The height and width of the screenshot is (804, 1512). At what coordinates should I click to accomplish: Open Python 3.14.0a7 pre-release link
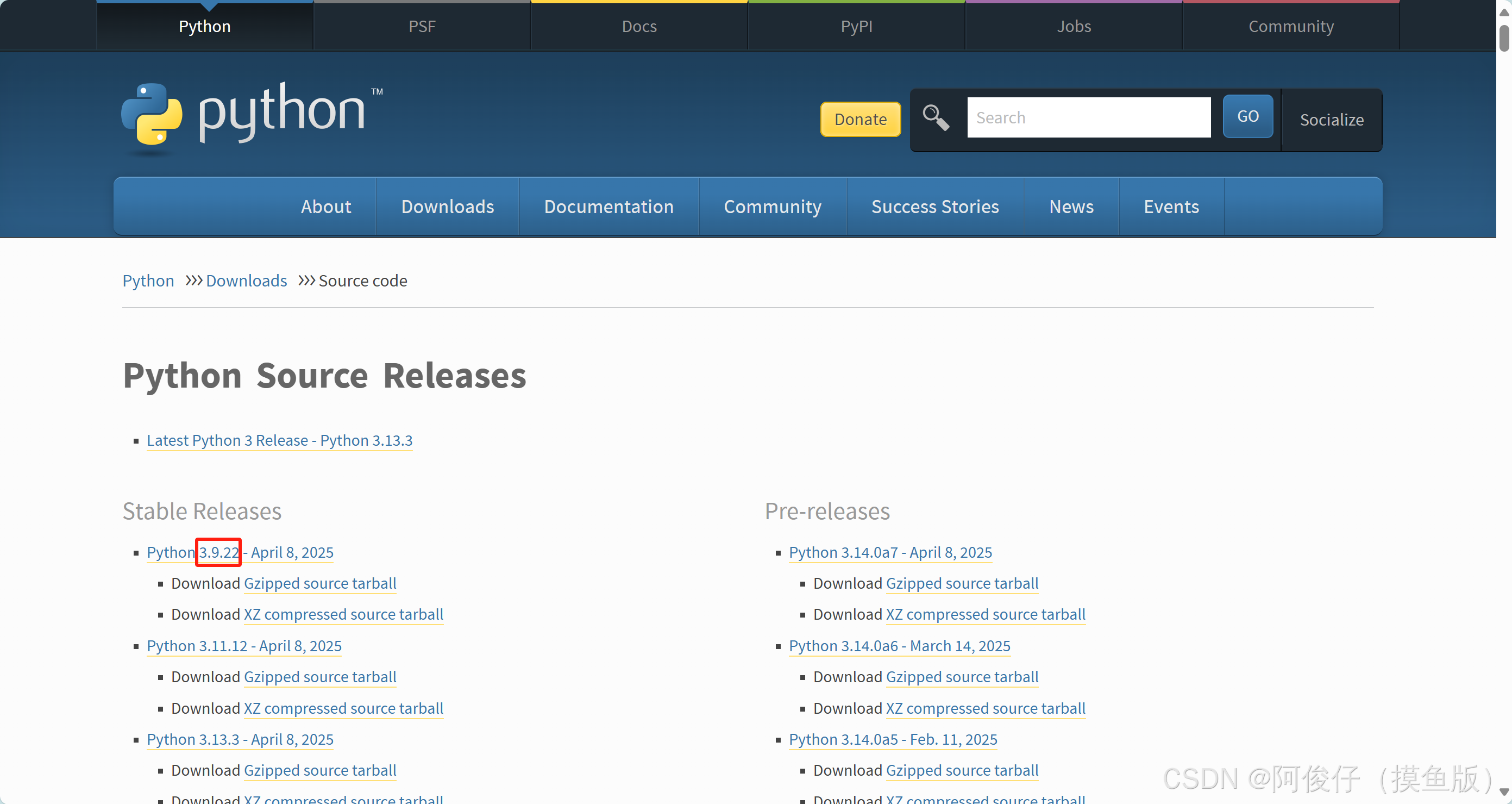(x=890, y=553)
